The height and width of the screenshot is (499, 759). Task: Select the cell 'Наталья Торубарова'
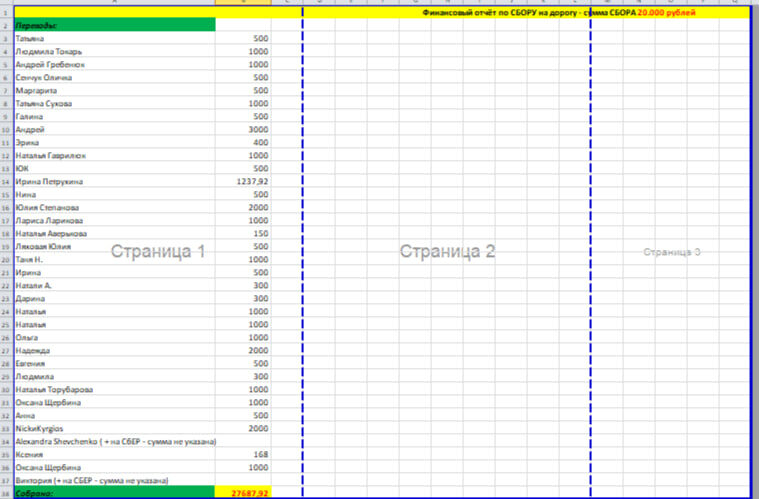point(115,390)
